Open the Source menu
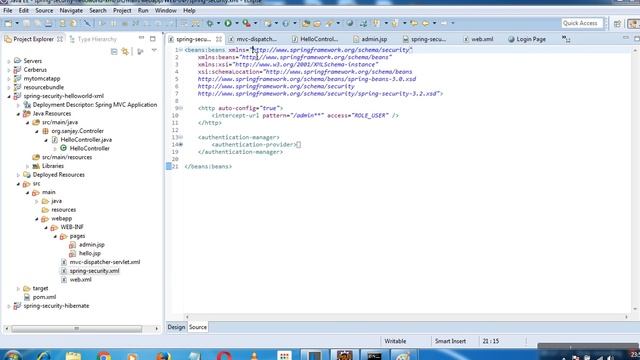The image size is (640, 360). click(44, 10)
